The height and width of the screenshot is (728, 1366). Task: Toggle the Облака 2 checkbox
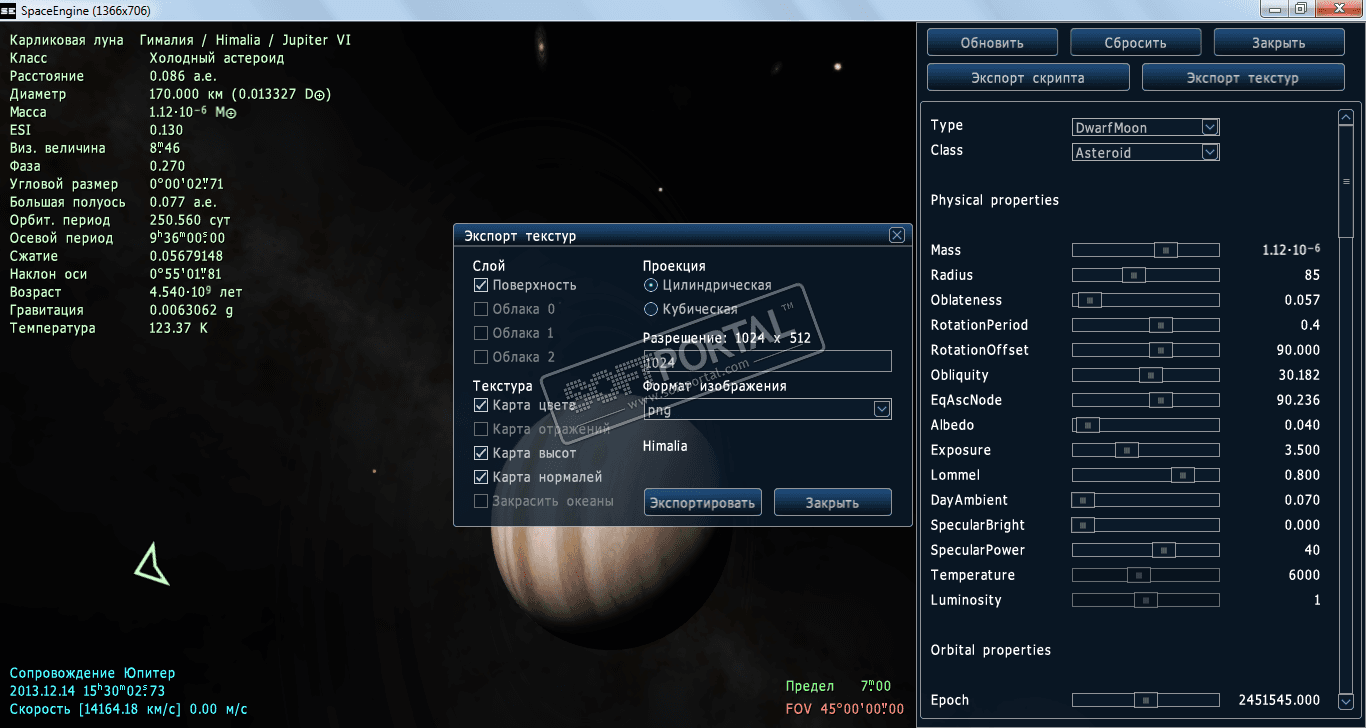click(x=481, y=357)
